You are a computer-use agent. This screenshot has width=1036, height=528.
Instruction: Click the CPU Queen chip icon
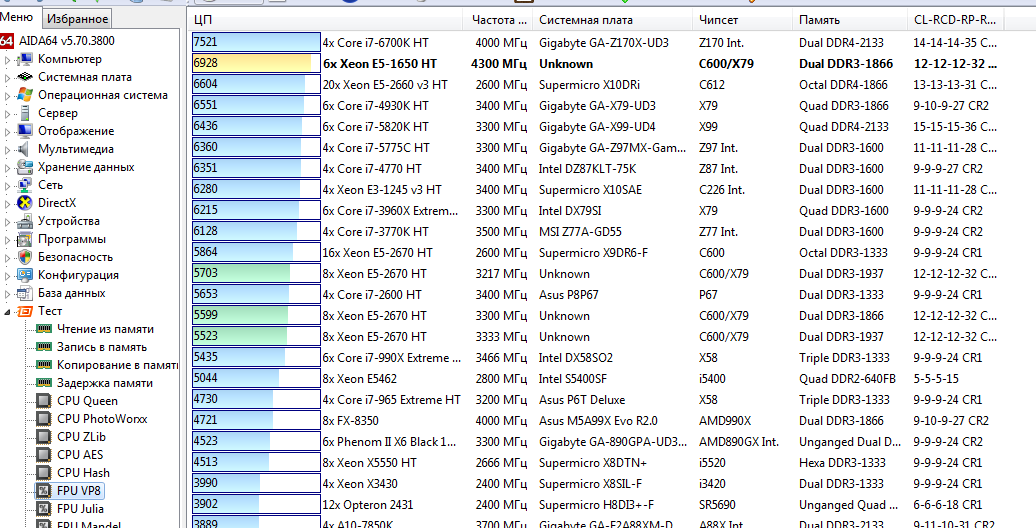[44, 401]
